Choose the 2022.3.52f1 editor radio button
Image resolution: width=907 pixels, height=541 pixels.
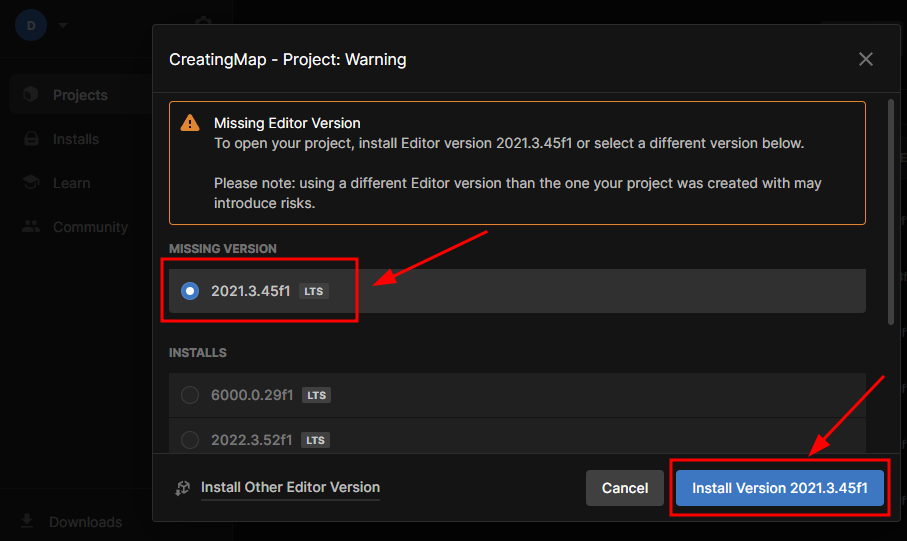tap(190, 440)
